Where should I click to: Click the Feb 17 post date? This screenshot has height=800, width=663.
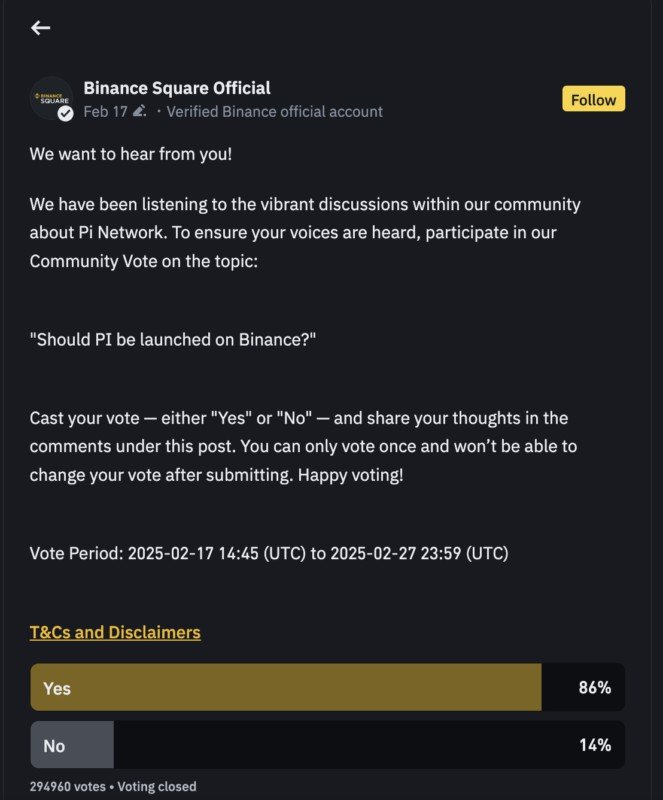tap(105, 112)
